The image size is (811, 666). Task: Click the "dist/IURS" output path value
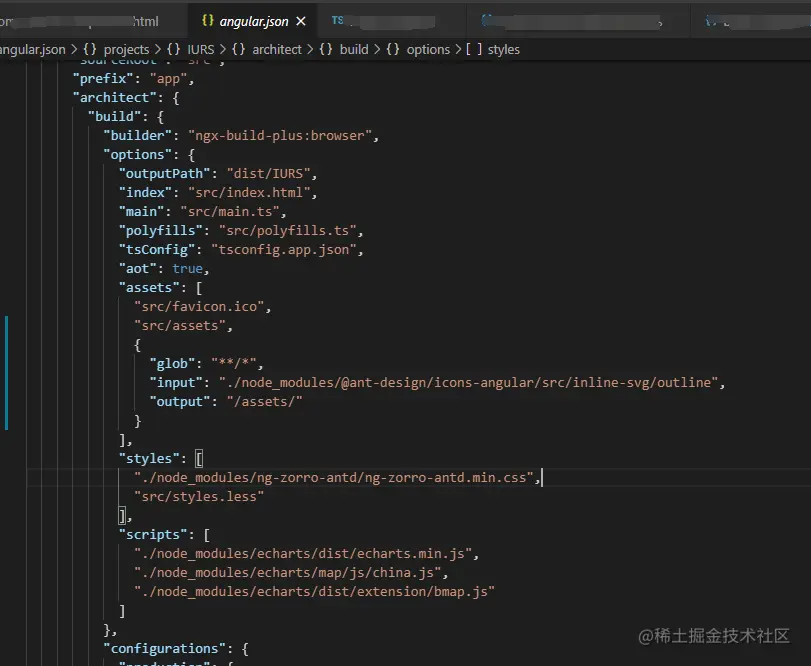click(x=268, y=174)
